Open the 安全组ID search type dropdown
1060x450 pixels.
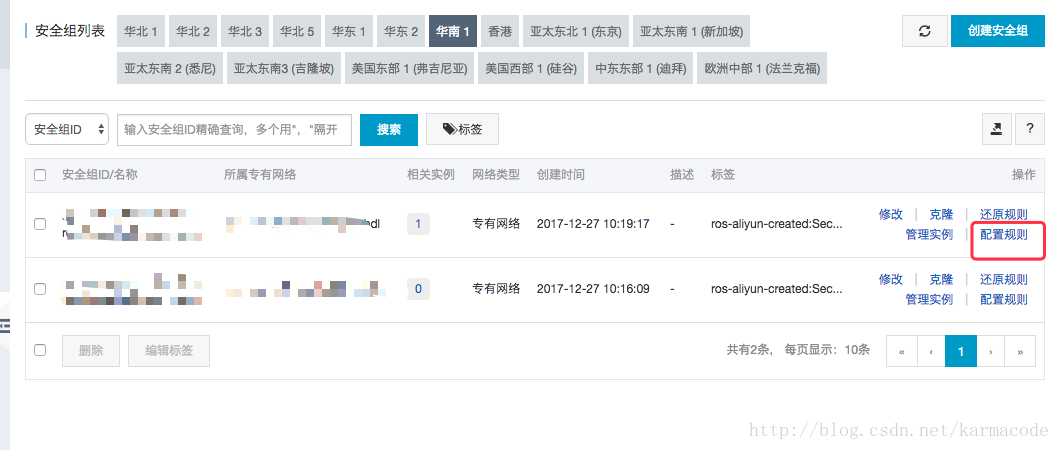tap(67, 129)
